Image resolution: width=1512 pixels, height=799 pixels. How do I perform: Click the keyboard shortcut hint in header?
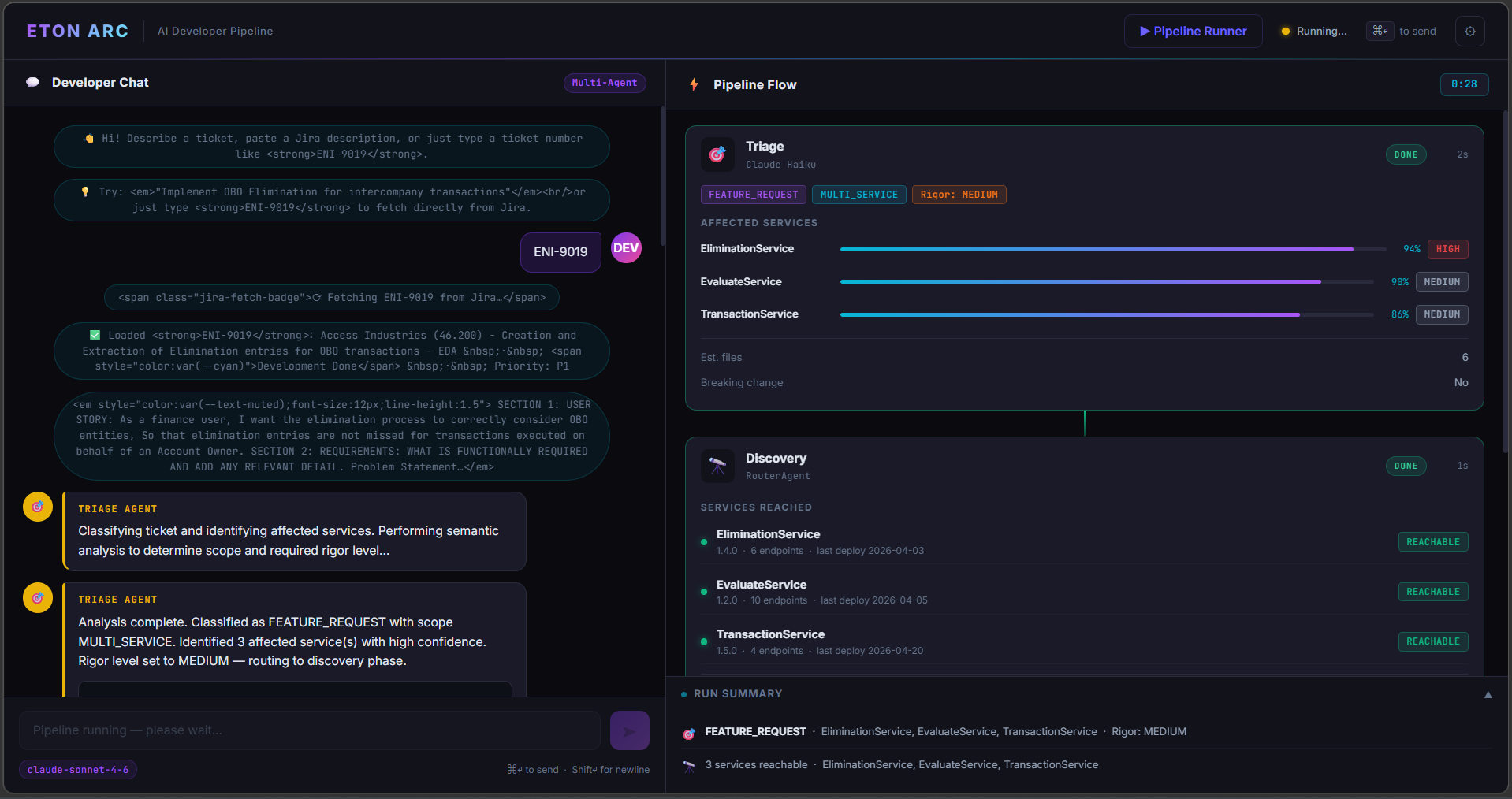tap(1401, 32)
